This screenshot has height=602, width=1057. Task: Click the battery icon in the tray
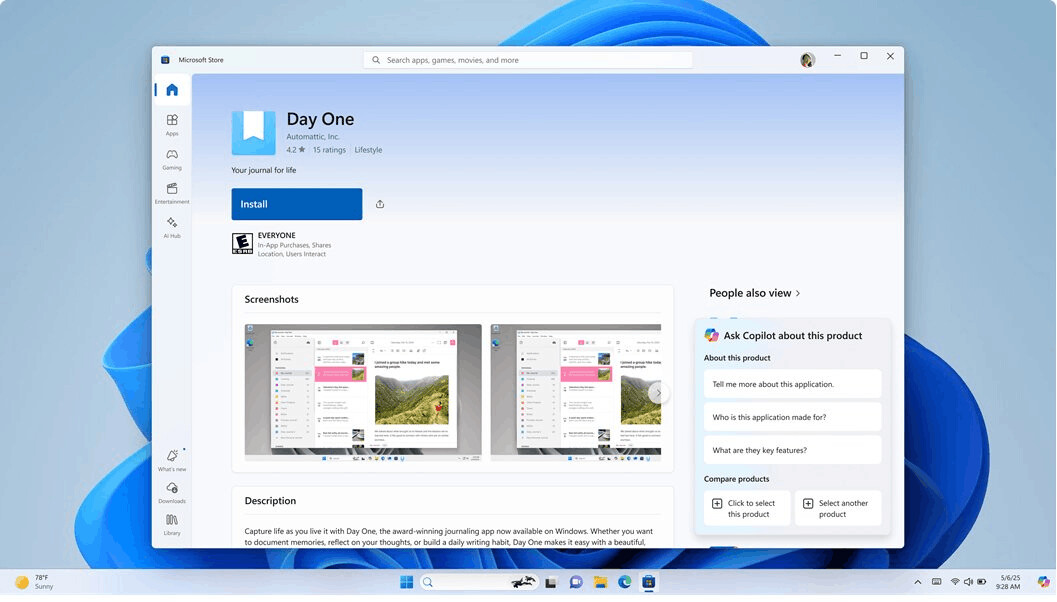tap(982, 582)
